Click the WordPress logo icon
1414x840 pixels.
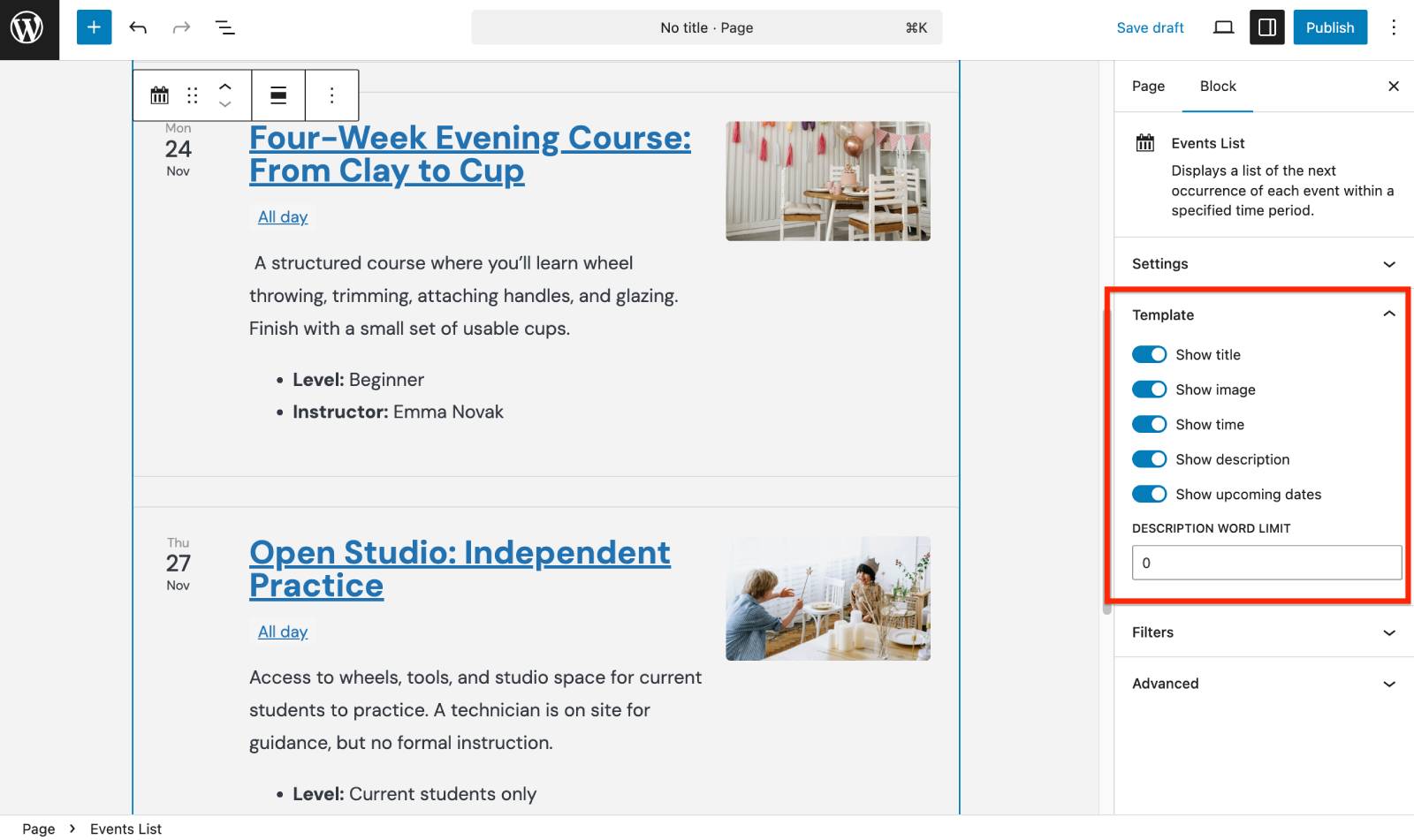pos(27,28)
